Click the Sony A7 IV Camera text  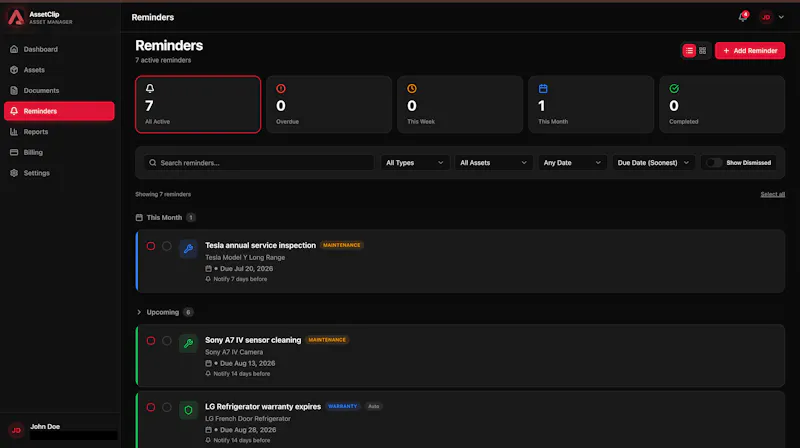click(234, 352)
